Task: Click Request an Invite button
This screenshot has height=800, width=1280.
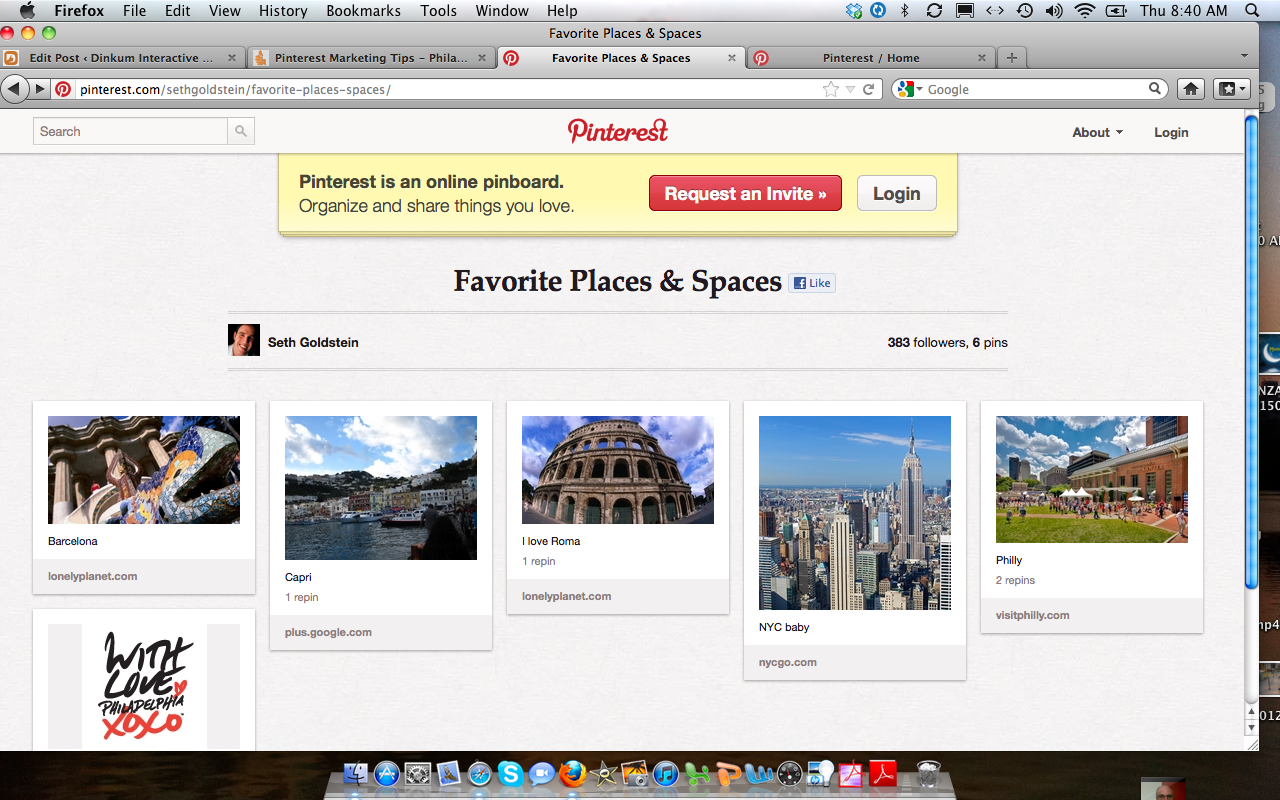Action: click(x=745, y=194)
